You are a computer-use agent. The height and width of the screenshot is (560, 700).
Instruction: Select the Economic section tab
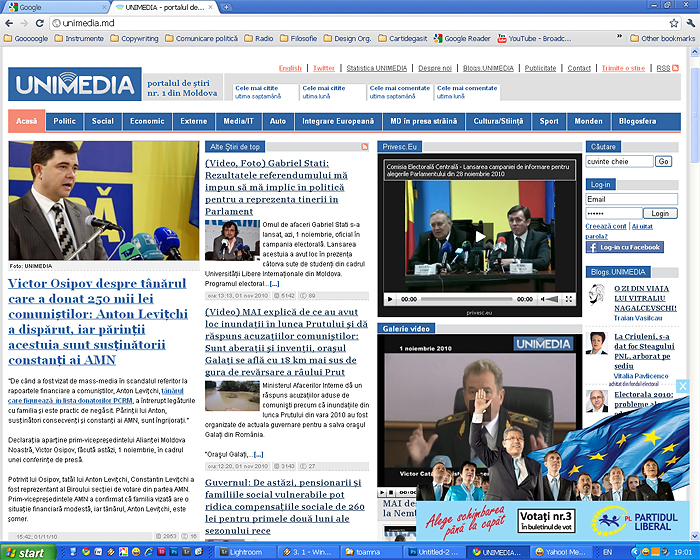click(x=147, y=121)
